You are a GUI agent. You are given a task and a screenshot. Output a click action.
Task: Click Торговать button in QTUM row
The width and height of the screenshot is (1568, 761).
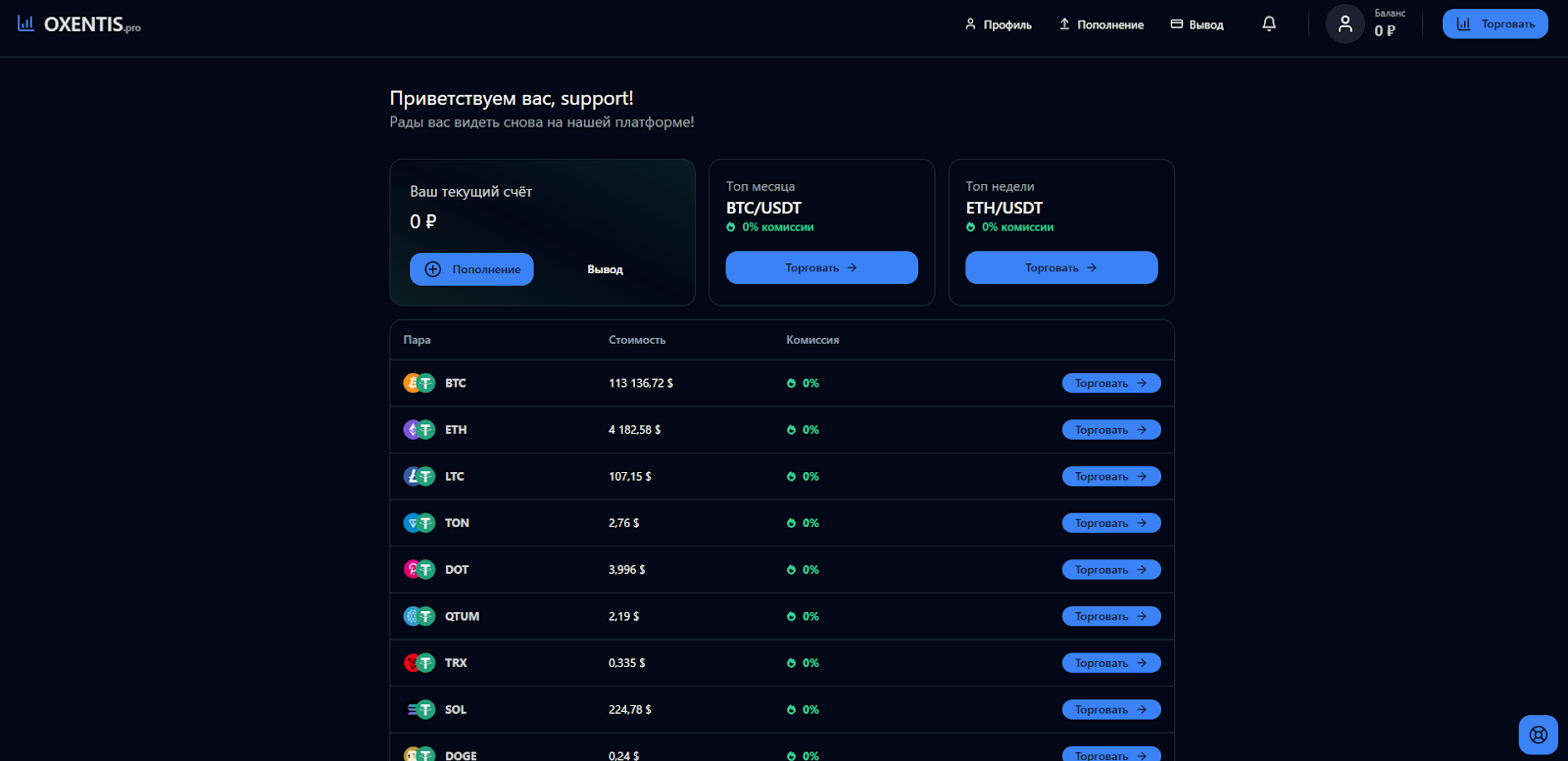pos(1110,617)
